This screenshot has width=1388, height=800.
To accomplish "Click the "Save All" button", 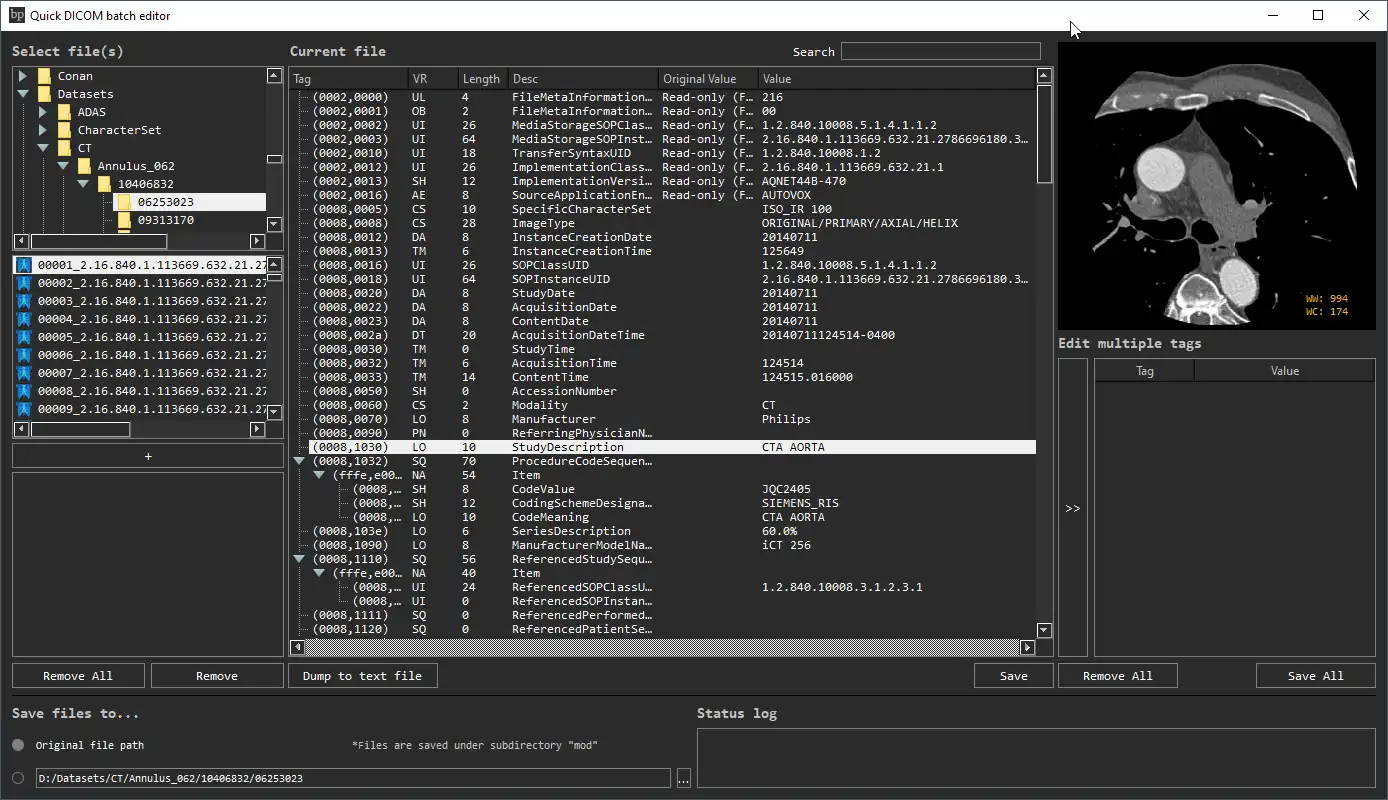I will (x=1315, y=675).
